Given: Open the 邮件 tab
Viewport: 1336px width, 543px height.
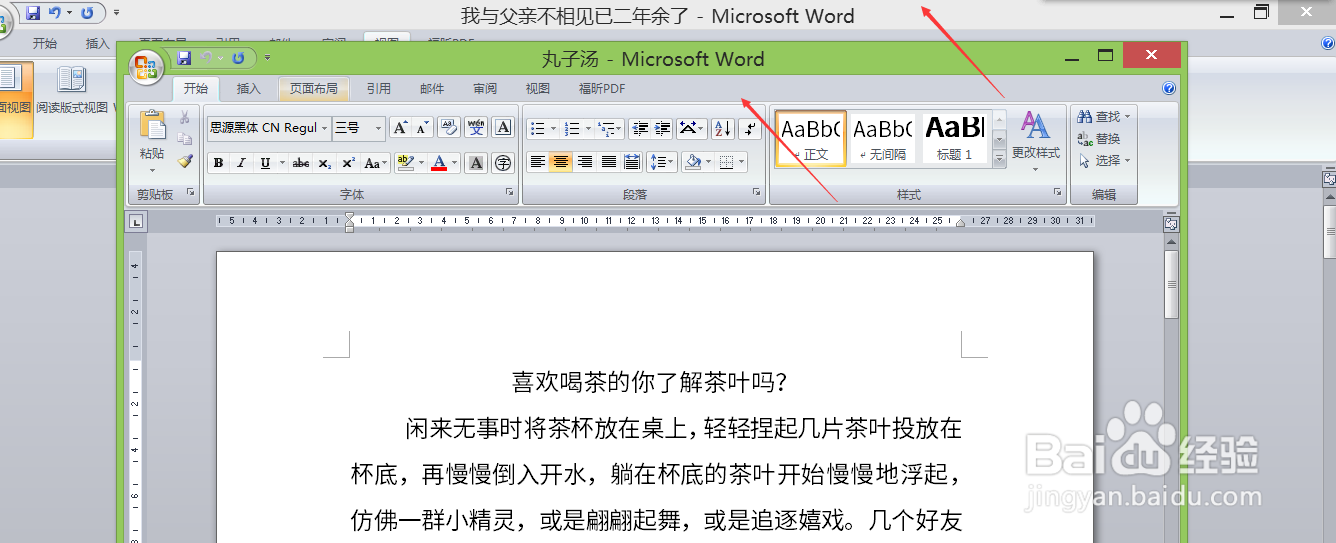Looking at the screenshot, I should pos(432,89).
